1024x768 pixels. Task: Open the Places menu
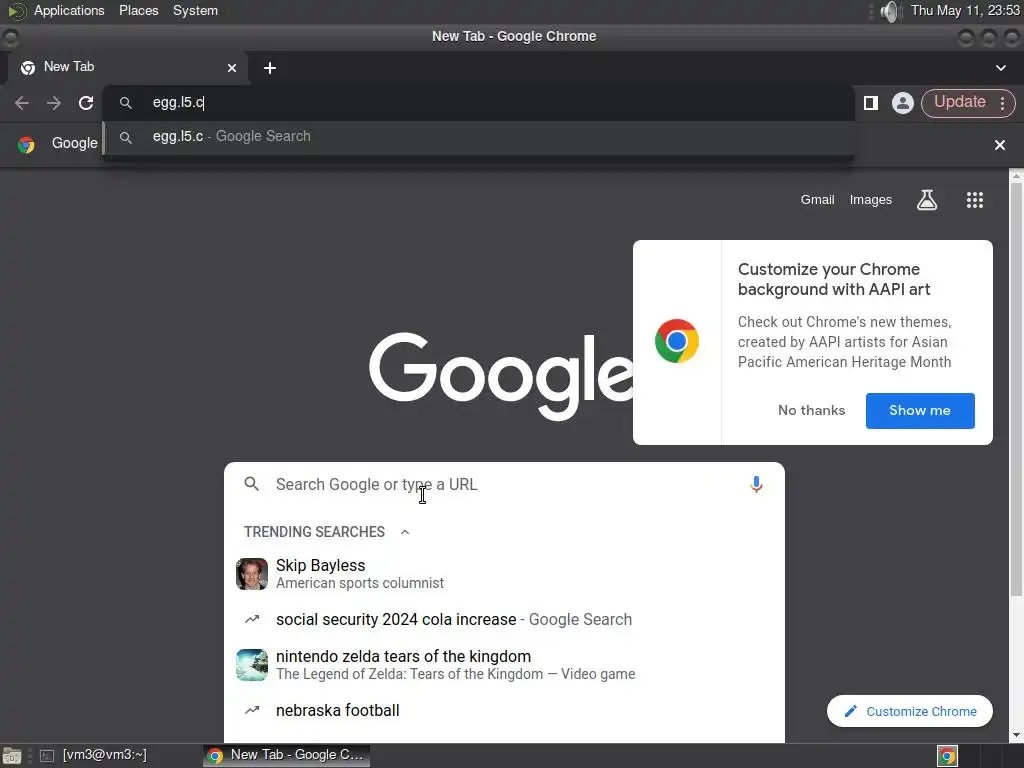pos(138,10)
